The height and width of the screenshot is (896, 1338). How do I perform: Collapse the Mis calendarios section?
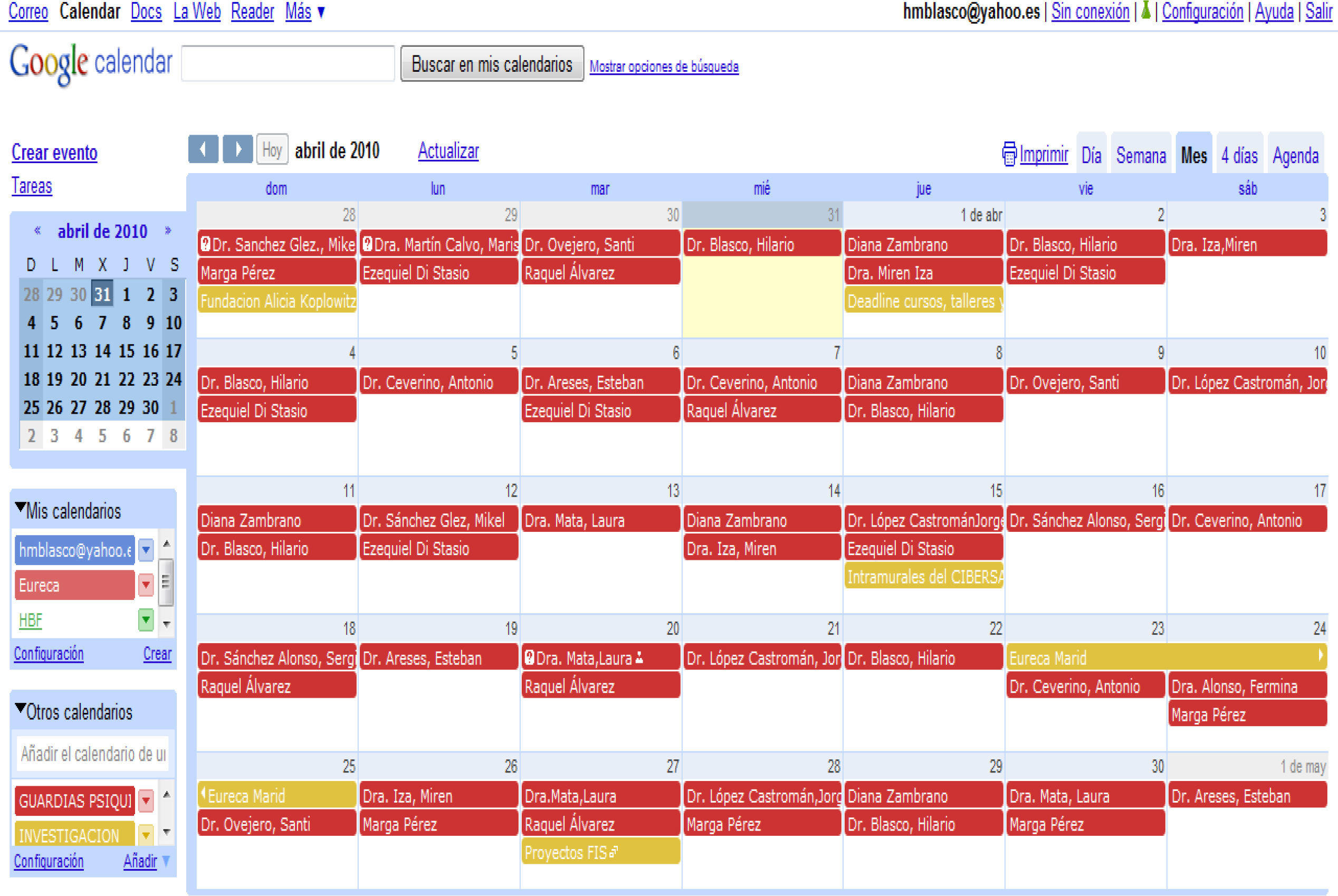click(21, 508)
